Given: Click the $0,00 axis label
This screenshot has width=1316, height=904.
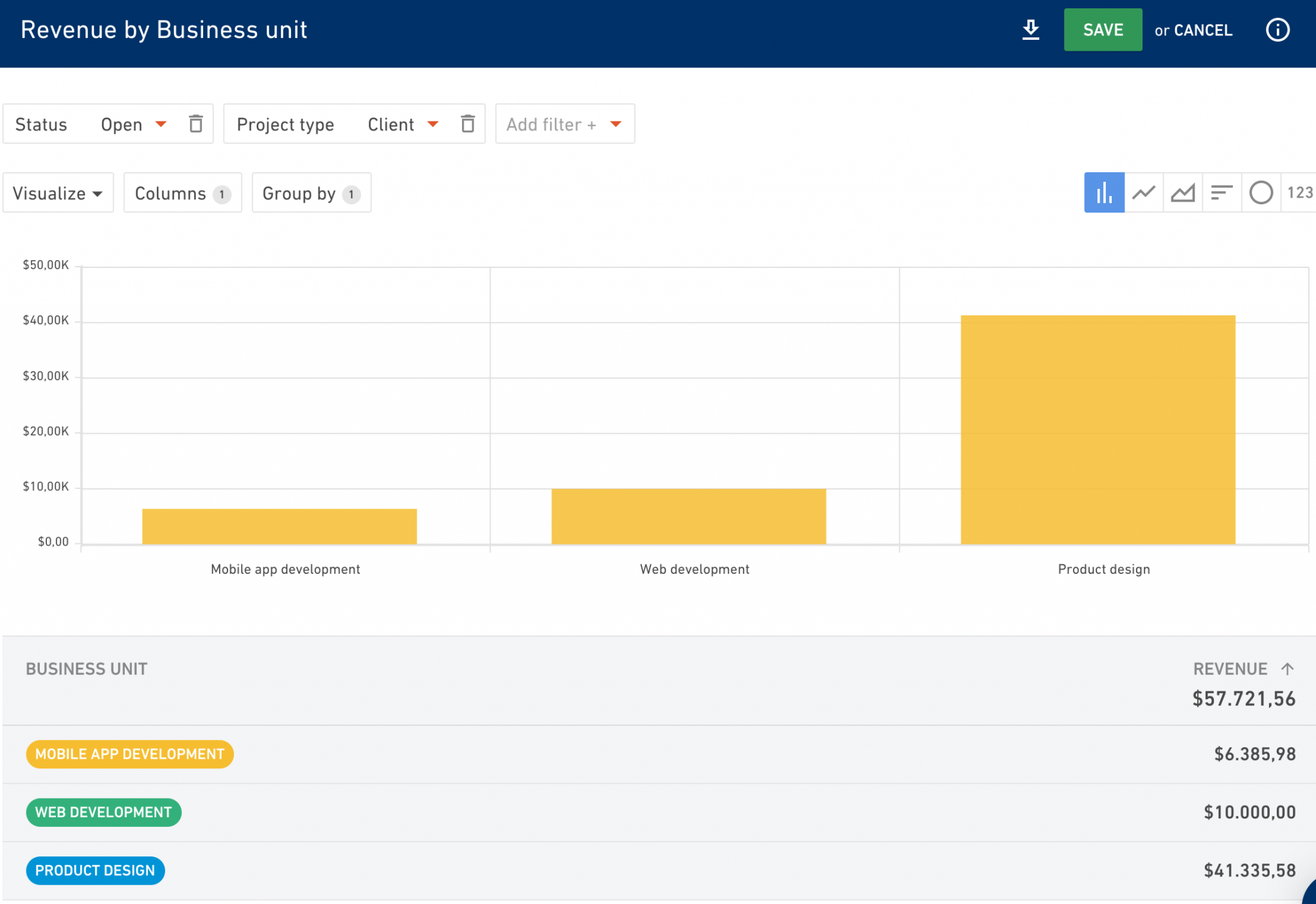Looking at the screenshot, I should 53,542.
